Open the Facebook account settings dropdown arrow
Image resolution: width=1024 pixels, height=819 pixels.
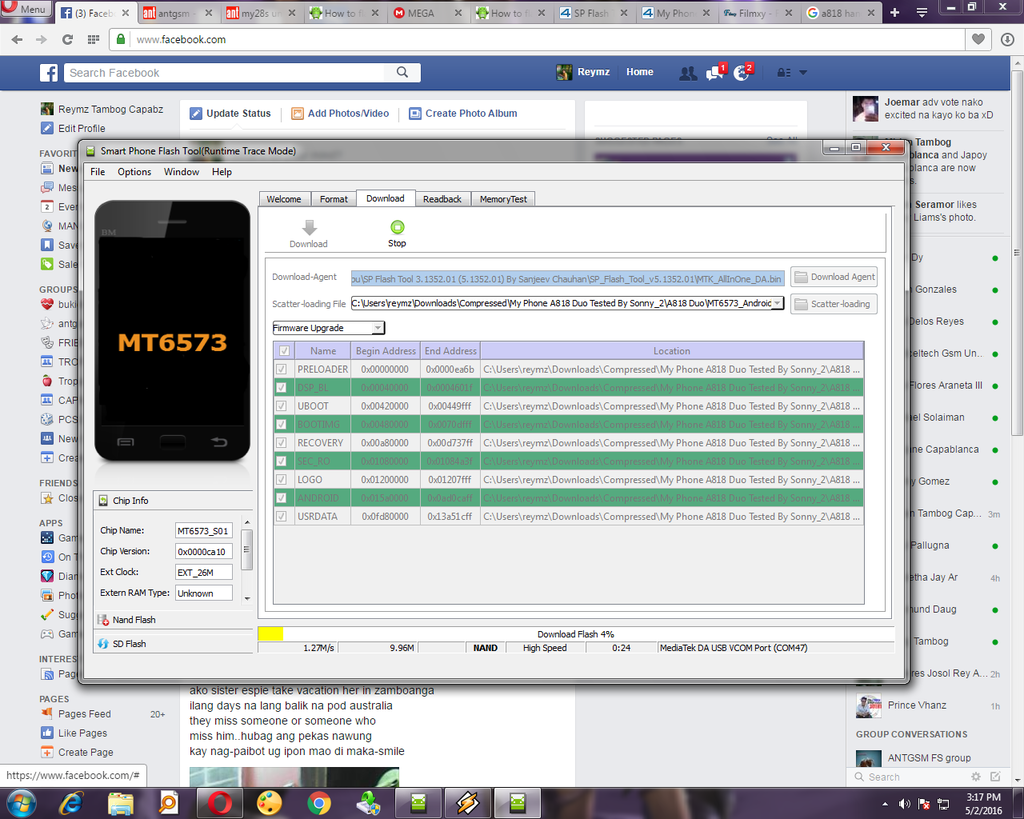(802, 73)
